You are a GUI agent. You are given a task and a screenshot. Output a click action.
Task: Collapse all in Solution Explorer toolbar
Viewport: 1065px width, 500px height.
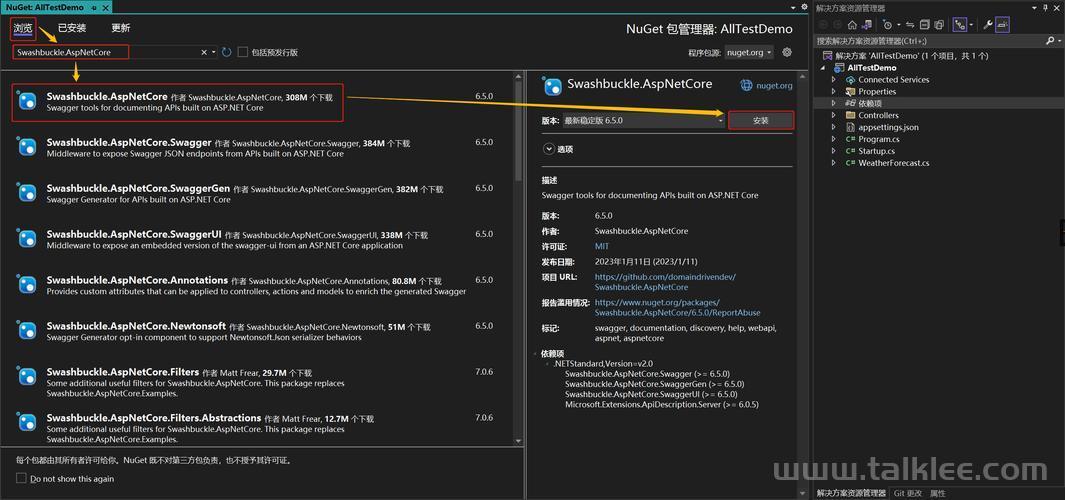click(x=924, y=24)
